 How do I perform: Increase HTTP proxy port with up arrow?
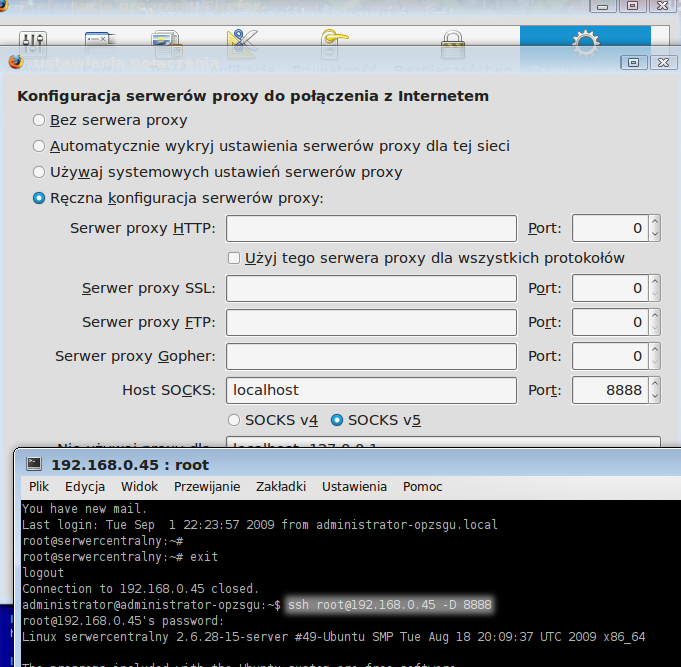tap(655, 221)
